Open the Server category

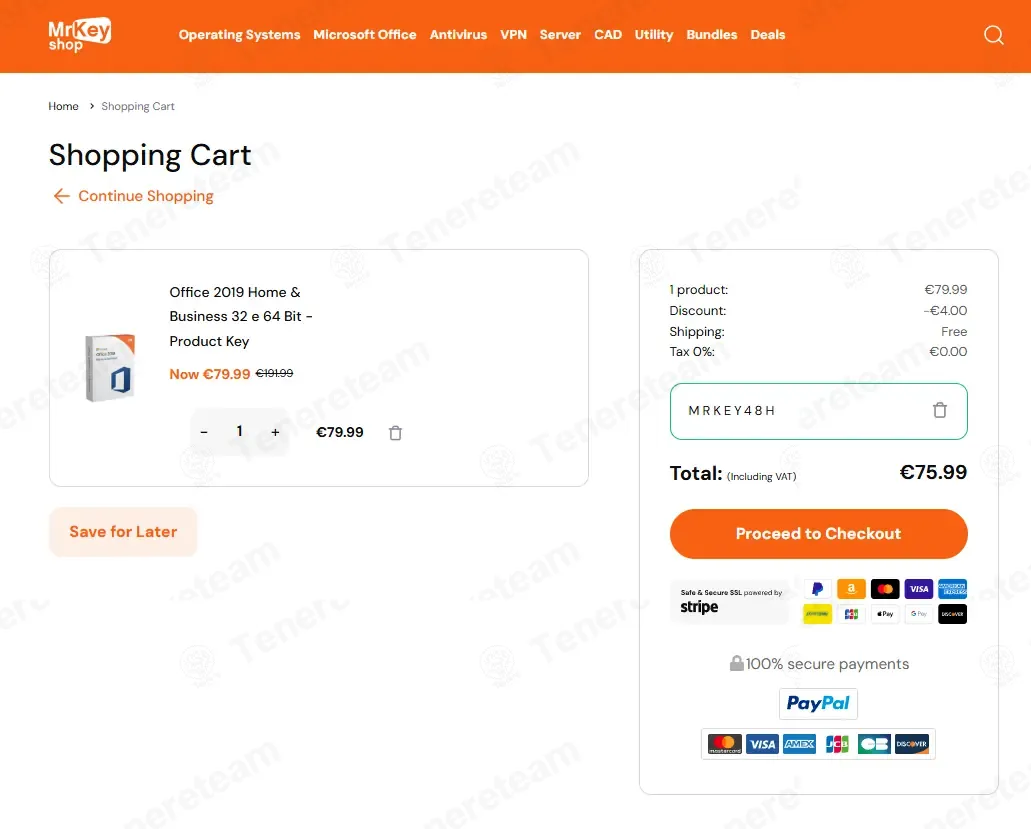560,35
